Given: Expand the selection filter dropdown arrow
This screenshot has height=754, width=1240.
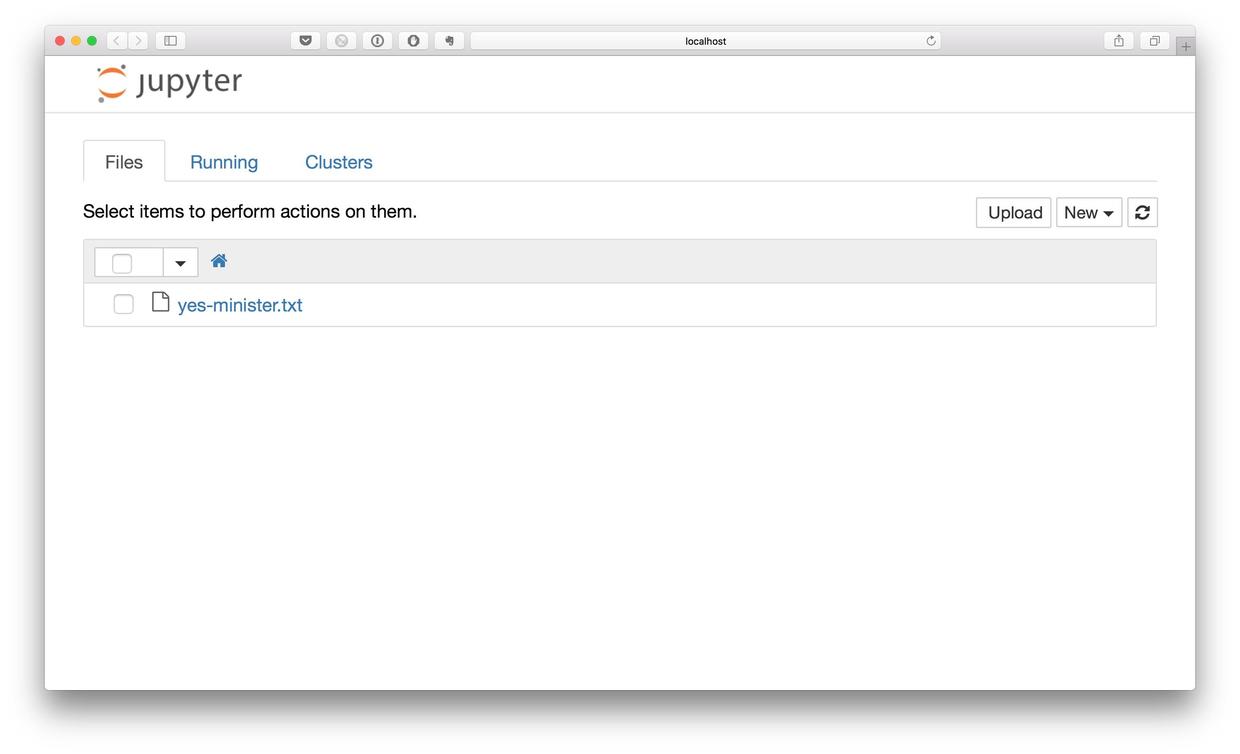Looking at the screenshot, I should tap(180, 263).
